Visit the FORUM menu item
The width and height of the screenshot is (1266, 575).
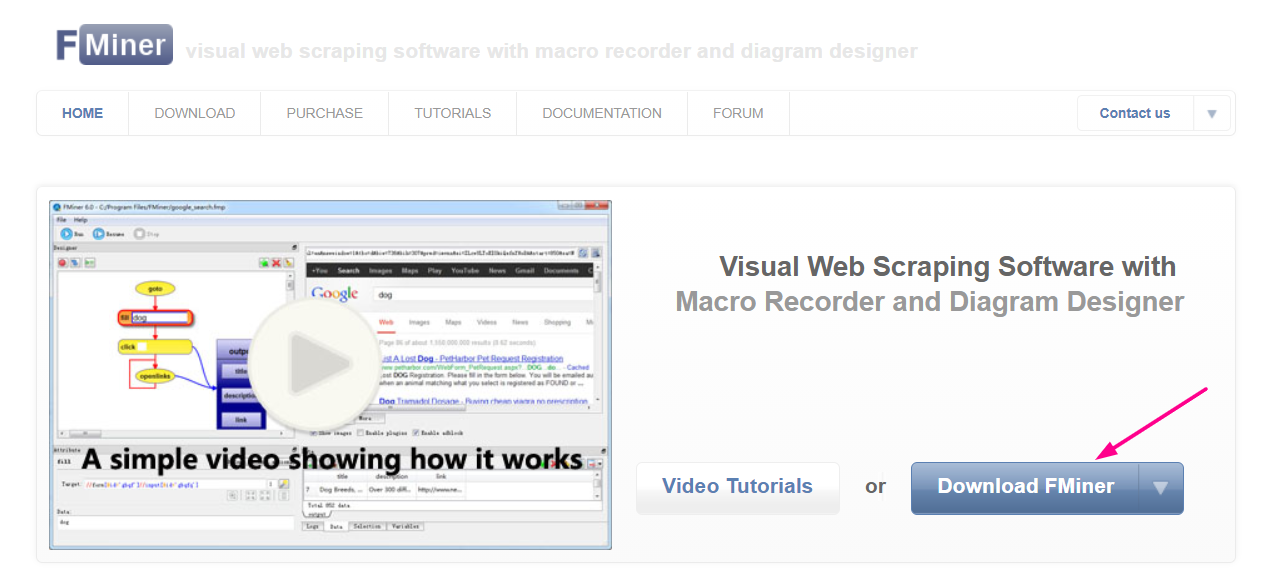click(738, 113)
